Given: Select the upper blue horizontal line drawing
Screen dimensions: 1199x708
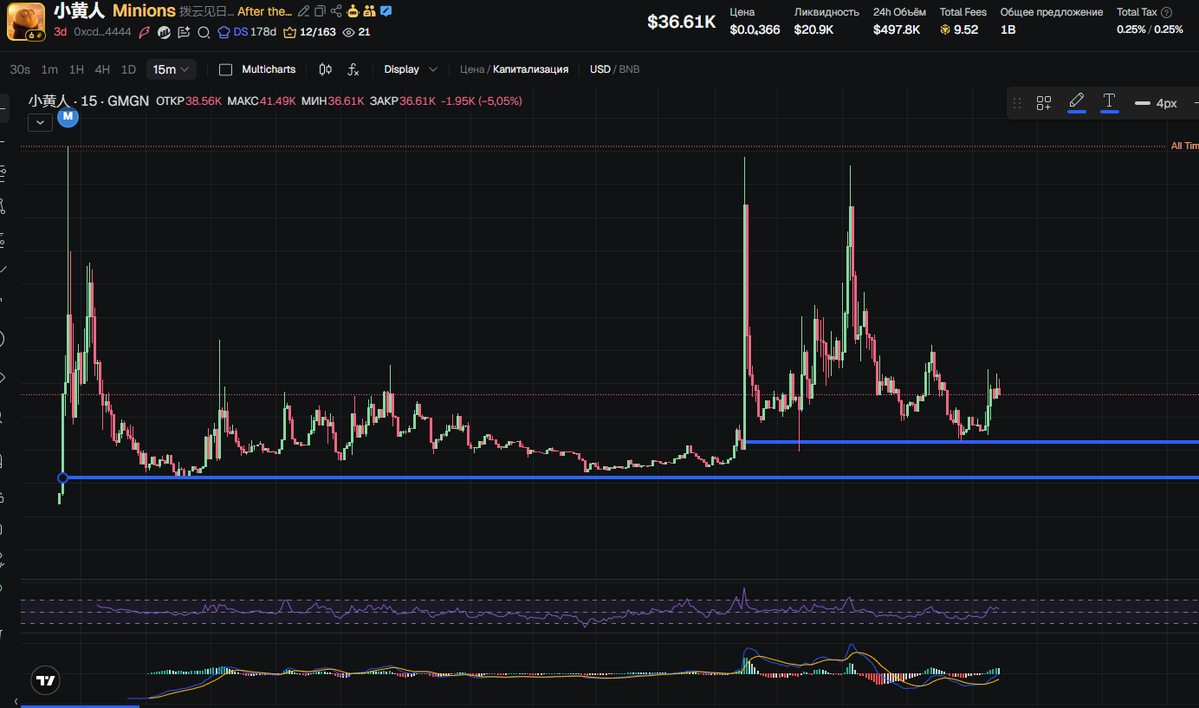Looking at the screenshot, I should 971,442.
